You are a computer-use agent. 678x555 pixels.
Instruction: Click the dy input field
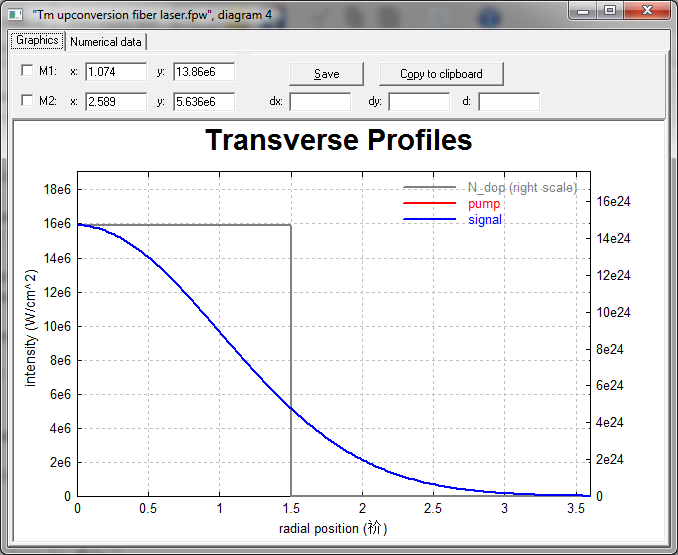(419, 102)
